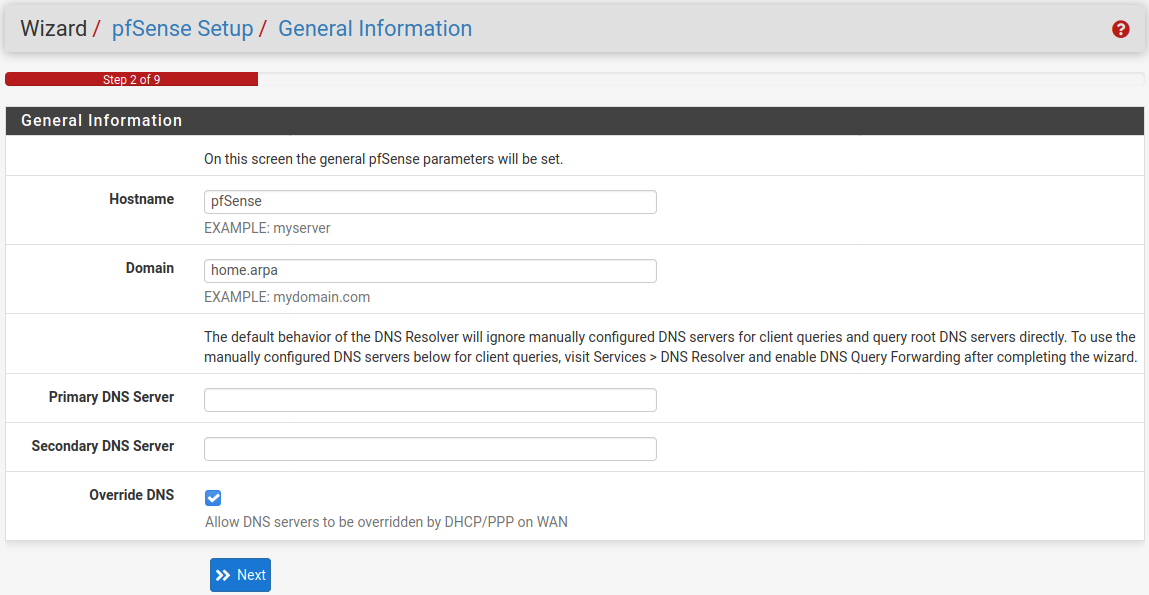
Task: Select the General Information breadcrumb
Action: (x=375, y=29)
